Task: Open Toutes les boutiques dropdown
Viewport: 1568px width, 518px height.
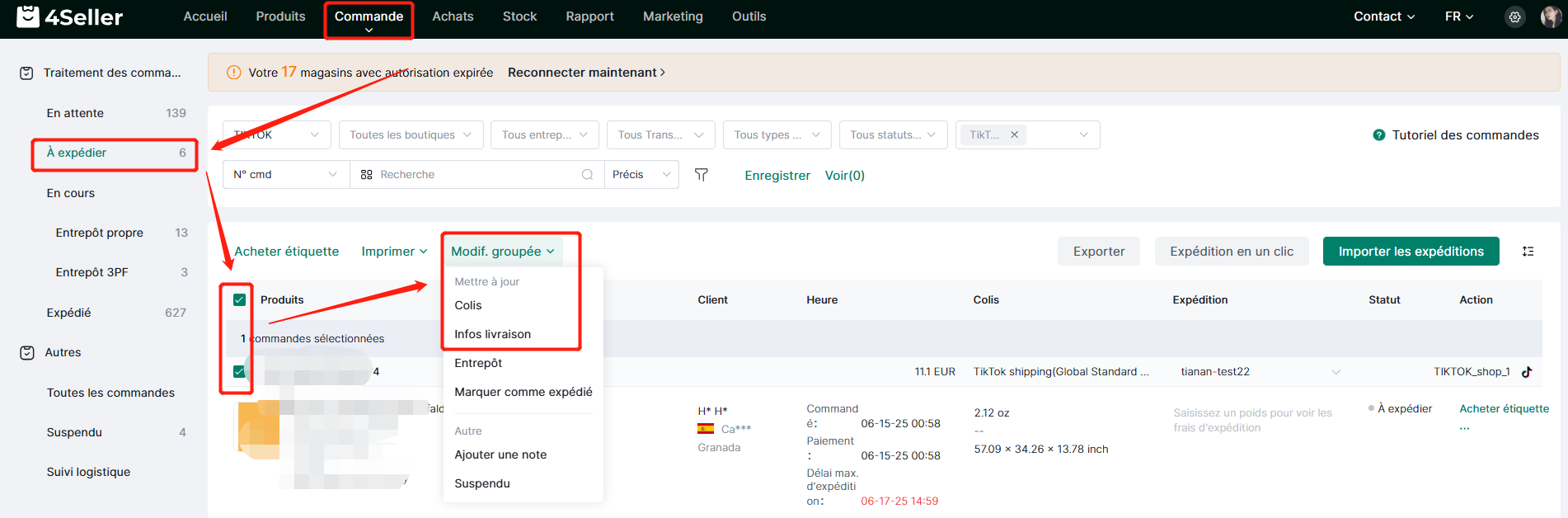Action: [x=411, y=134]
